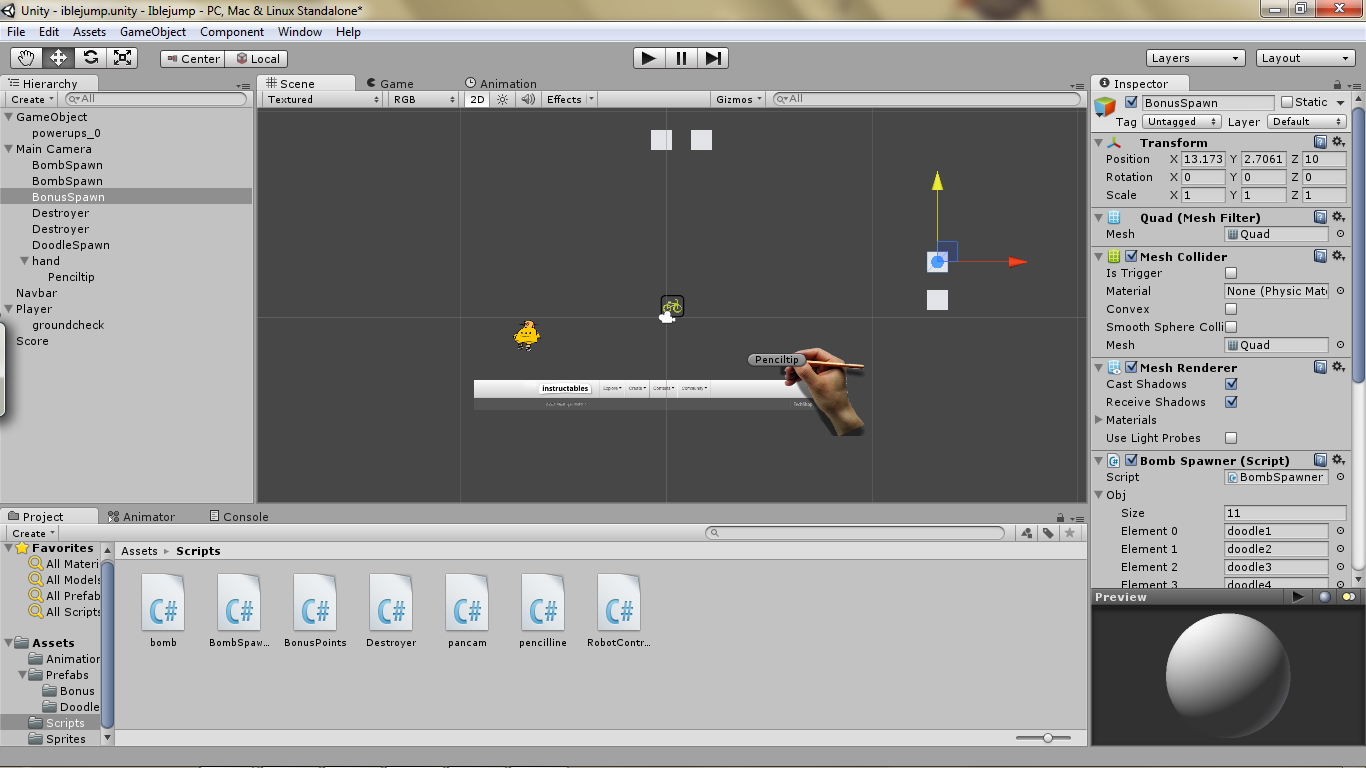Enable the Static checkbox

pyautogui.click(x=1287, y=102)
